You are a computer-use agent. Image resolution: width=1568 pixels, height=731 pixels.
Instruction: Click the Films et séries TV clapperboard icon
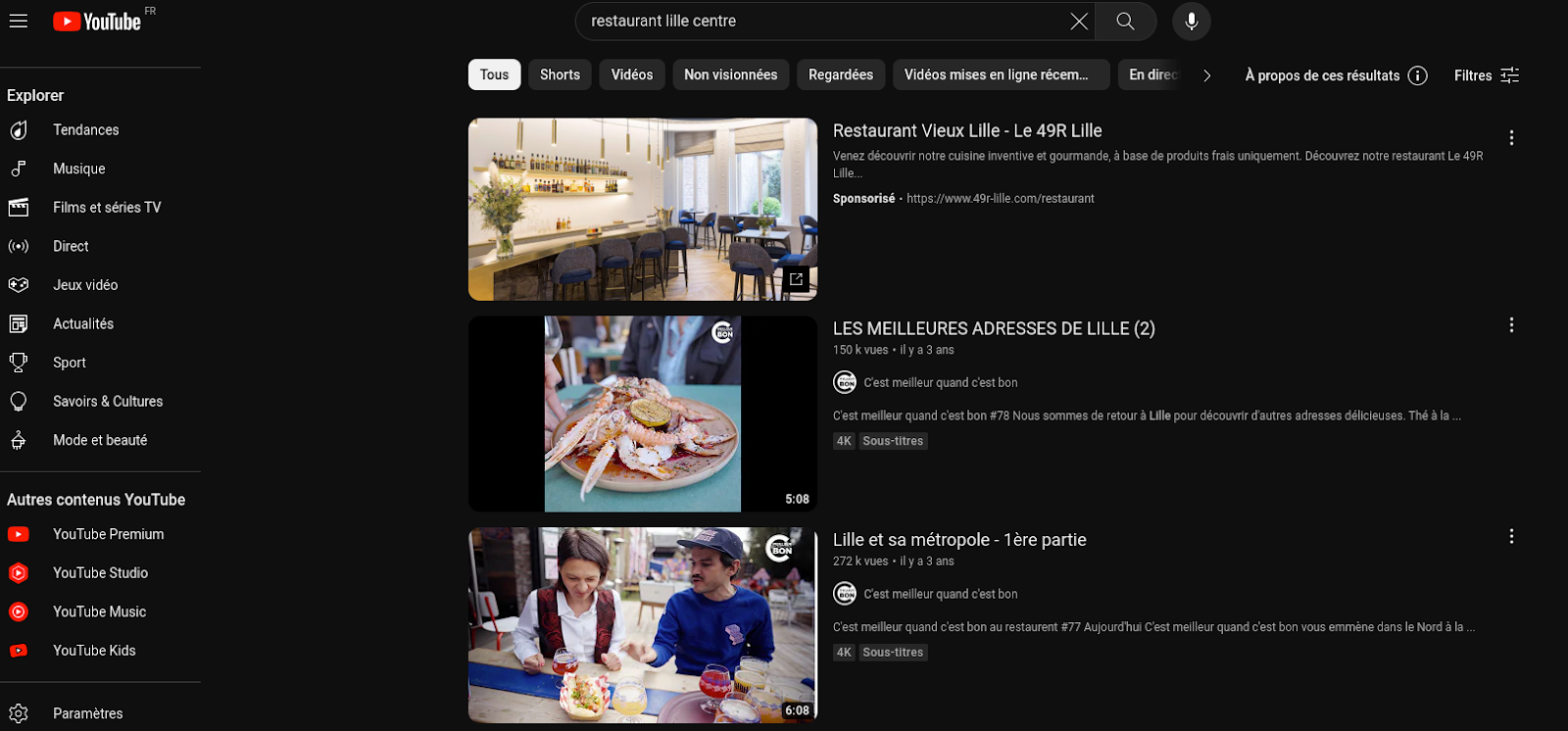click(x=19, y=207)
